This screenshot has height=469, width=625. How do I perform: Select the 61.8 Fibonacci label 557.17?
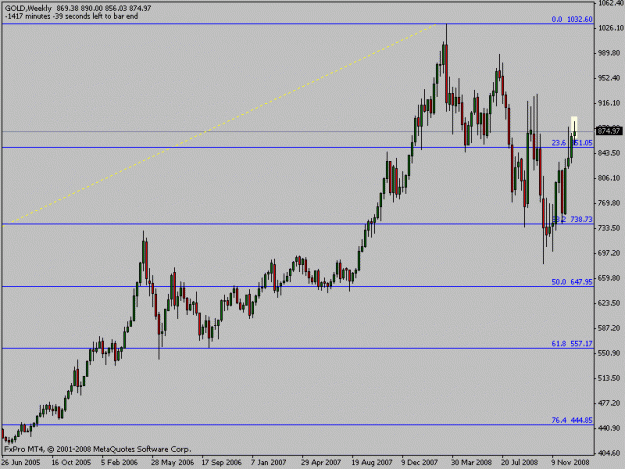click(x=572, y=343)
